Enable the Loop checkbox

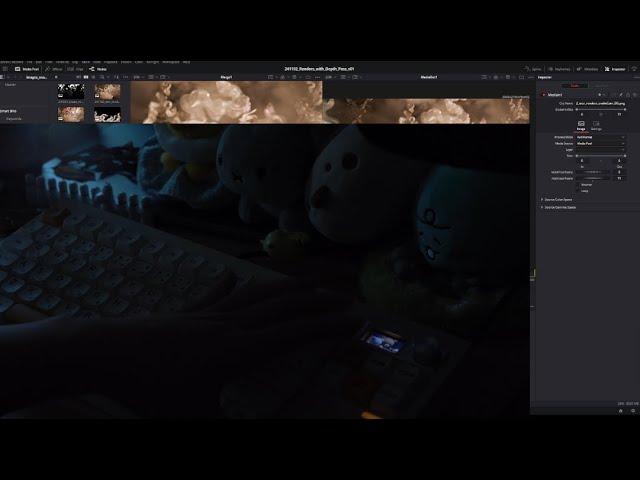coord(577,191)
